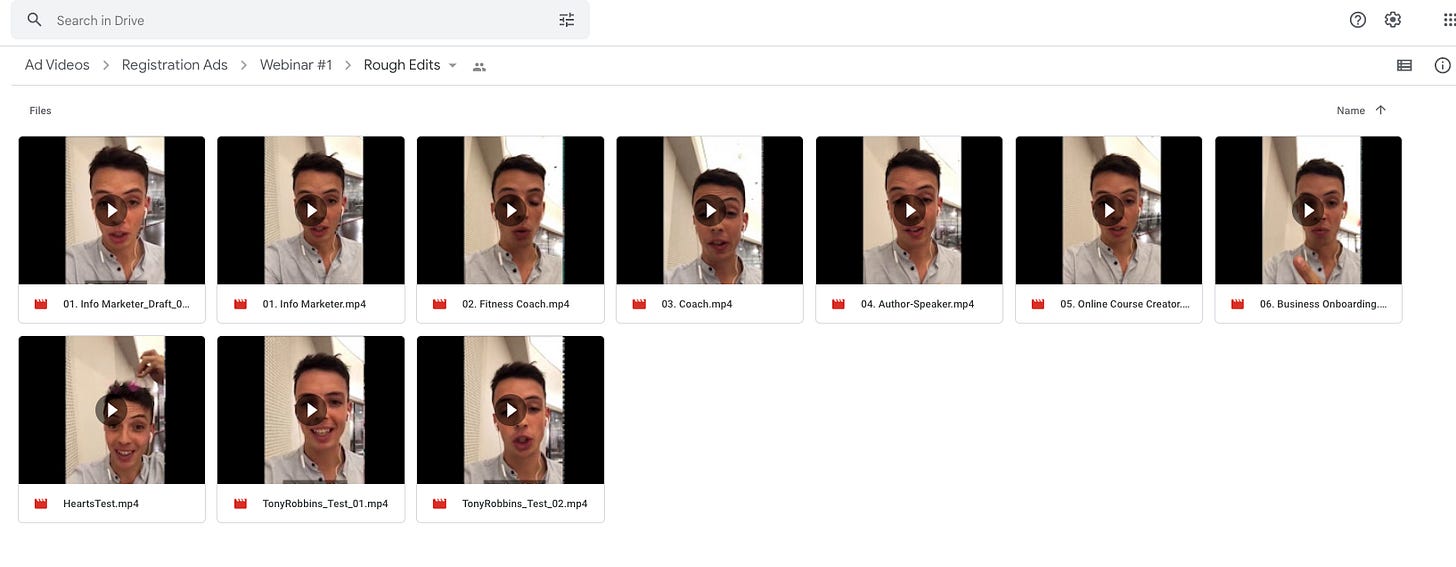Open the Help question mark icon
1456x567 pixels.
coord(1358,20)
